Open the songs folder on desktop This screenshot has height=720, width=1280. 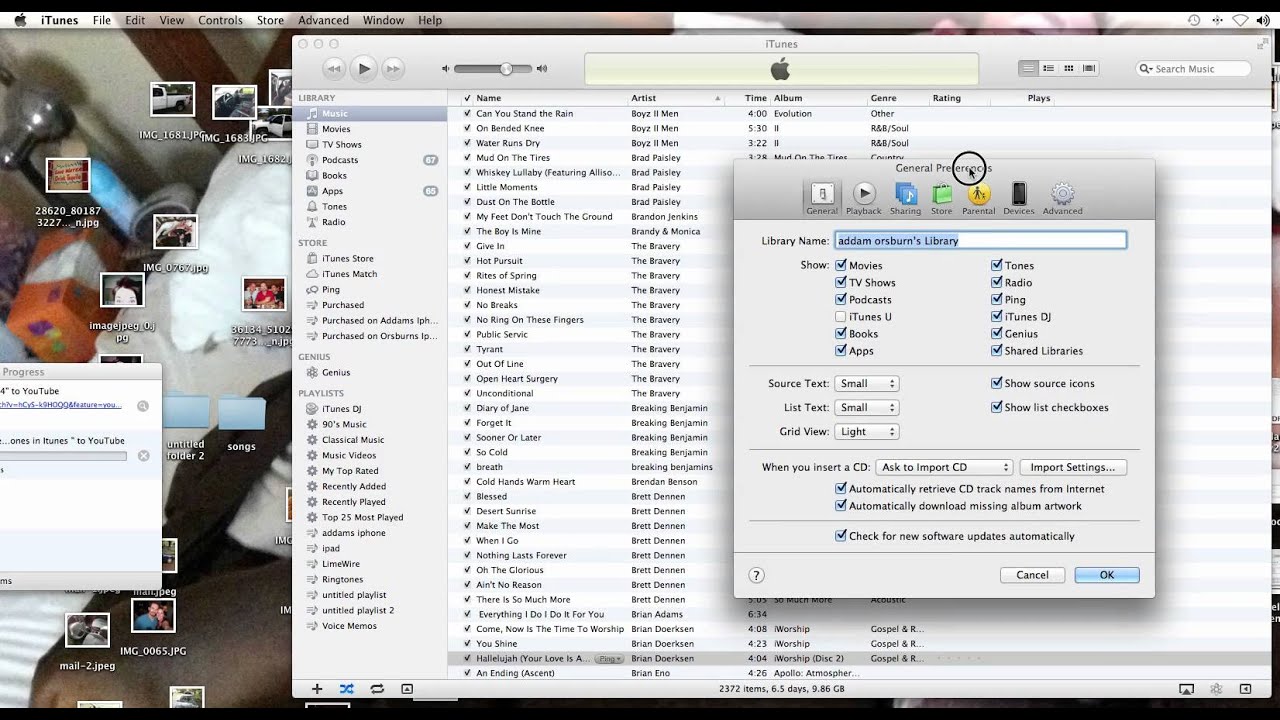click(241, 423)
